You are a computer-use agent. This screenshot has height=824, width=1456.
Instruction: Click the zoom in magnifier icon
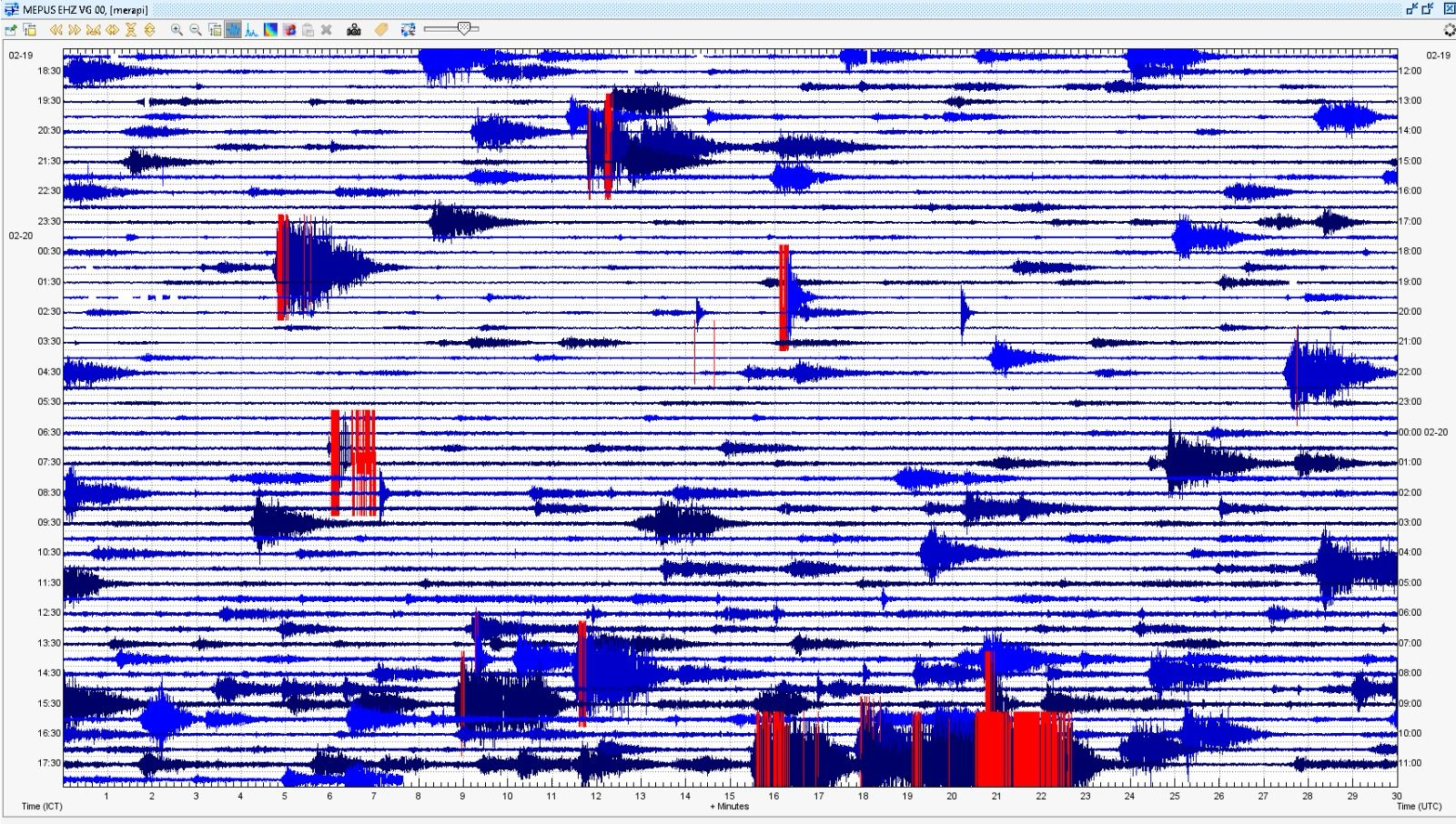(177, 28)
